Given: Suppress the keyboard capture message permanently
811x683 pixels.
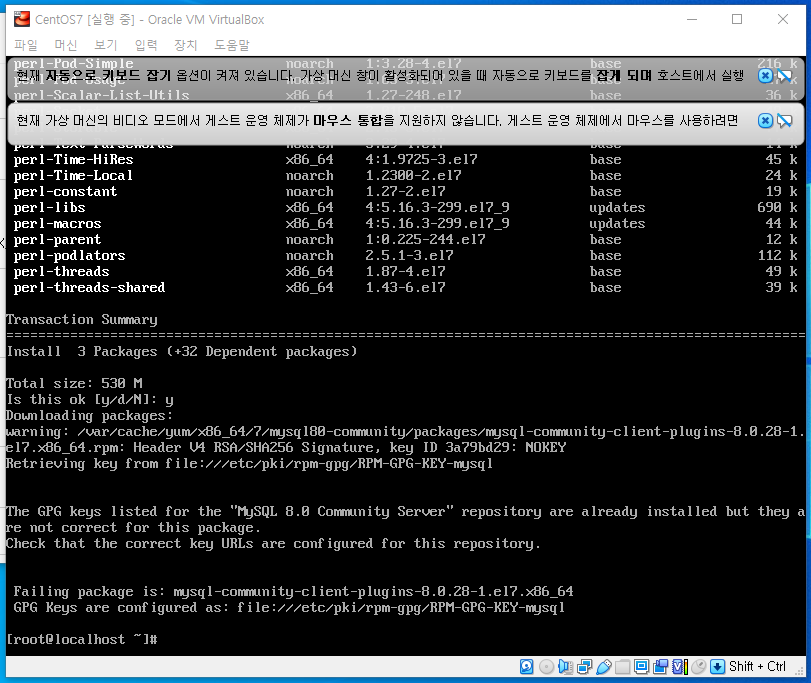Looking at the screenshot, I should coord(785,76).
